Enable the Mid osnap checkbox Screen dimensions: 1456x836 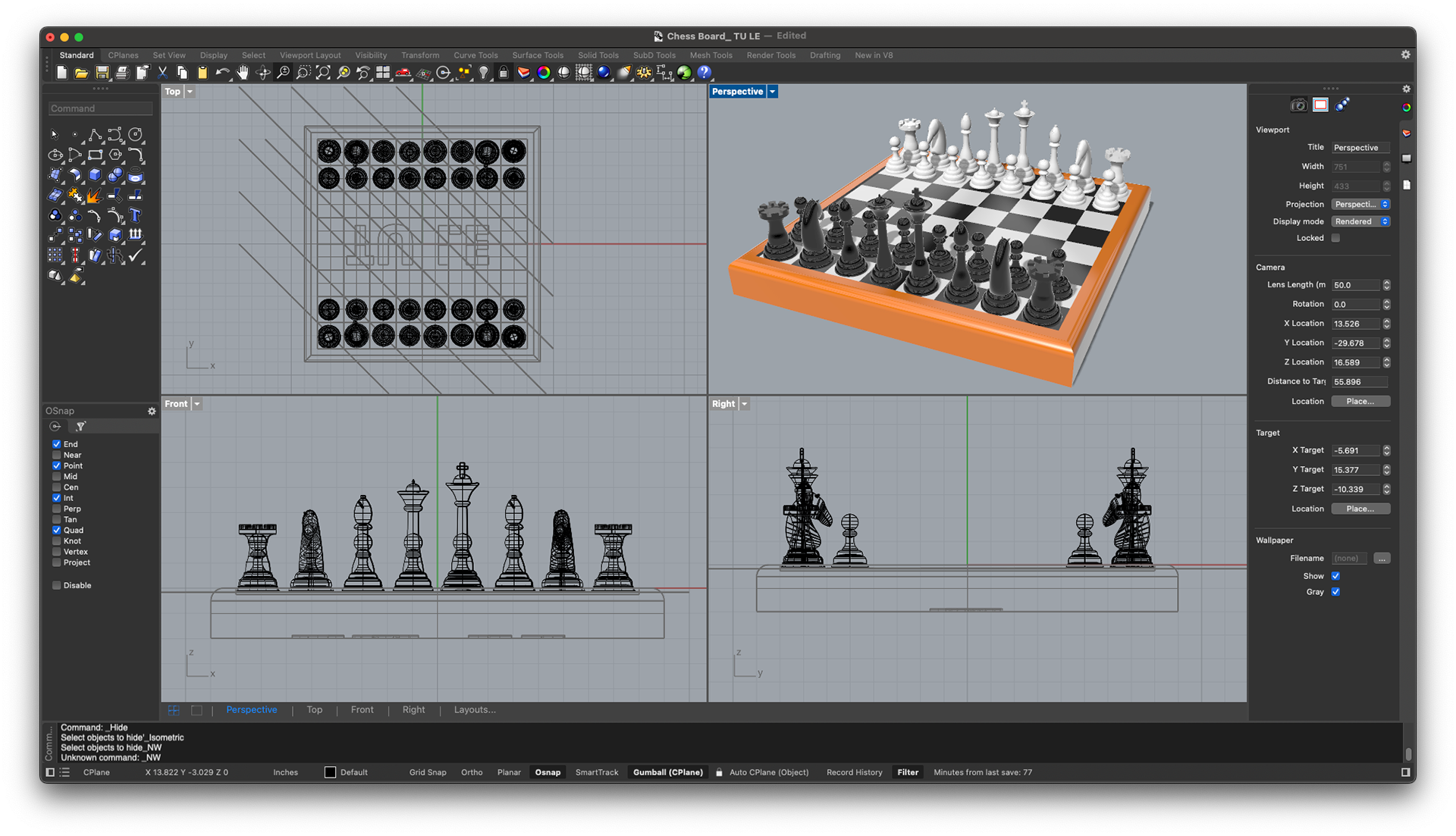click(x=57, y=477)
